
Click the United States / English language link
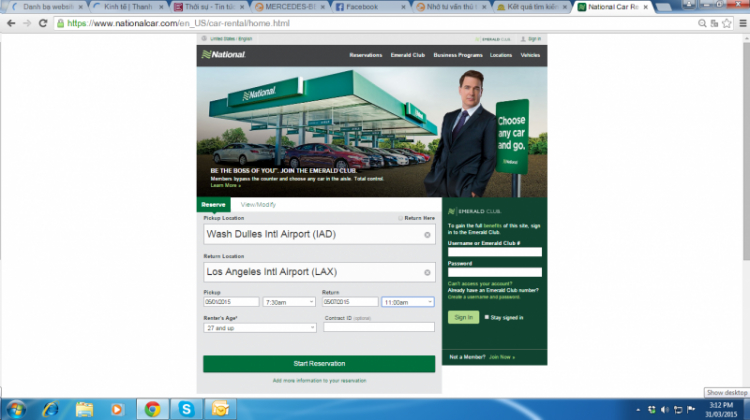tap(227, 39)
